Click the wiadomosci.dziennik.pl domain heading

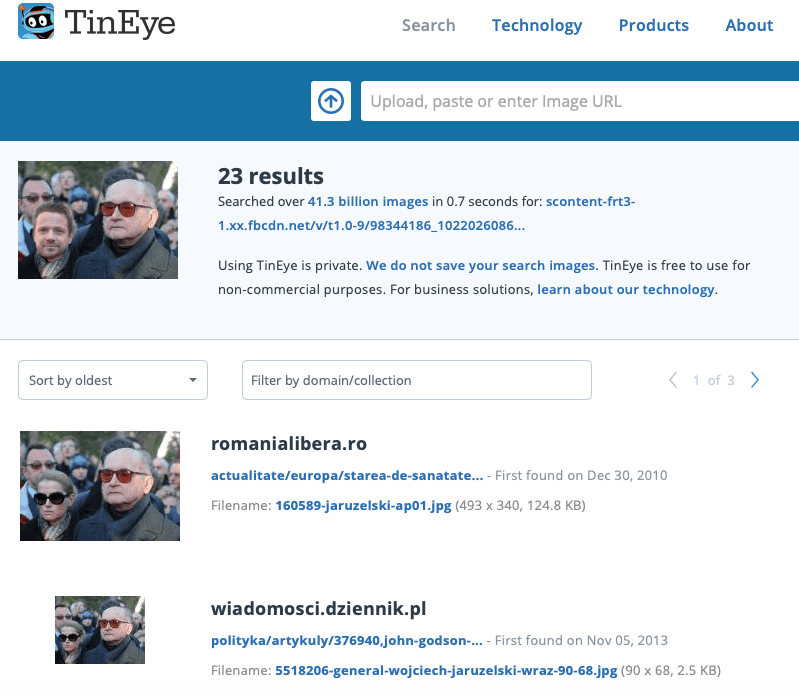tap(318, 609)
